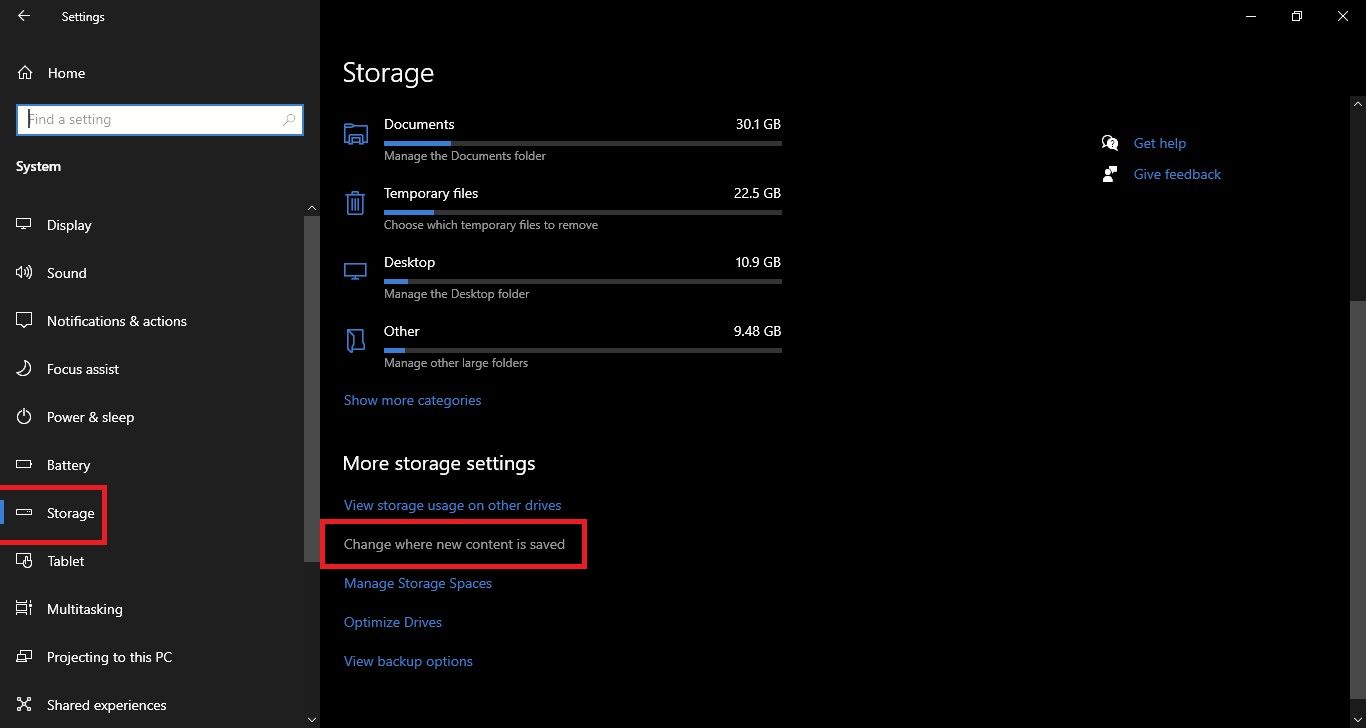Restore down the Settings window

coord(1297,16)
